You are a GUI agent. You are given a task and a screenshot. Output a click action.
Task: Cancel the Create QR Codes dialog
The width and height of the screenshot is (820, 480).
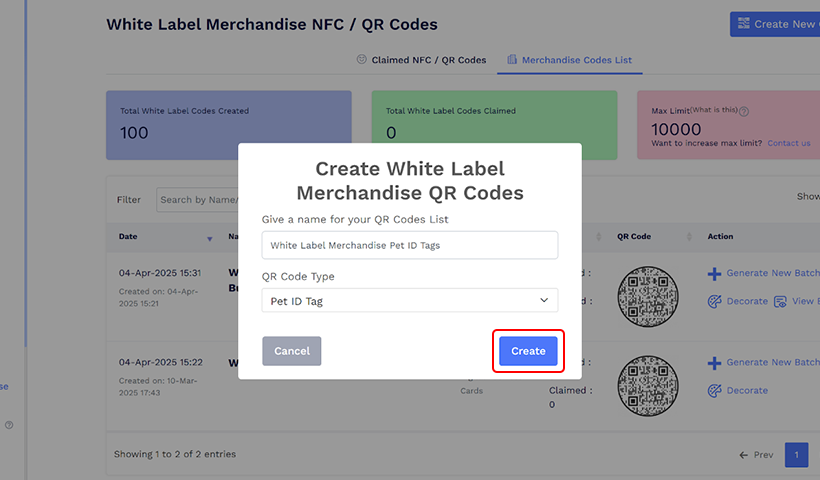coord(291,351)
